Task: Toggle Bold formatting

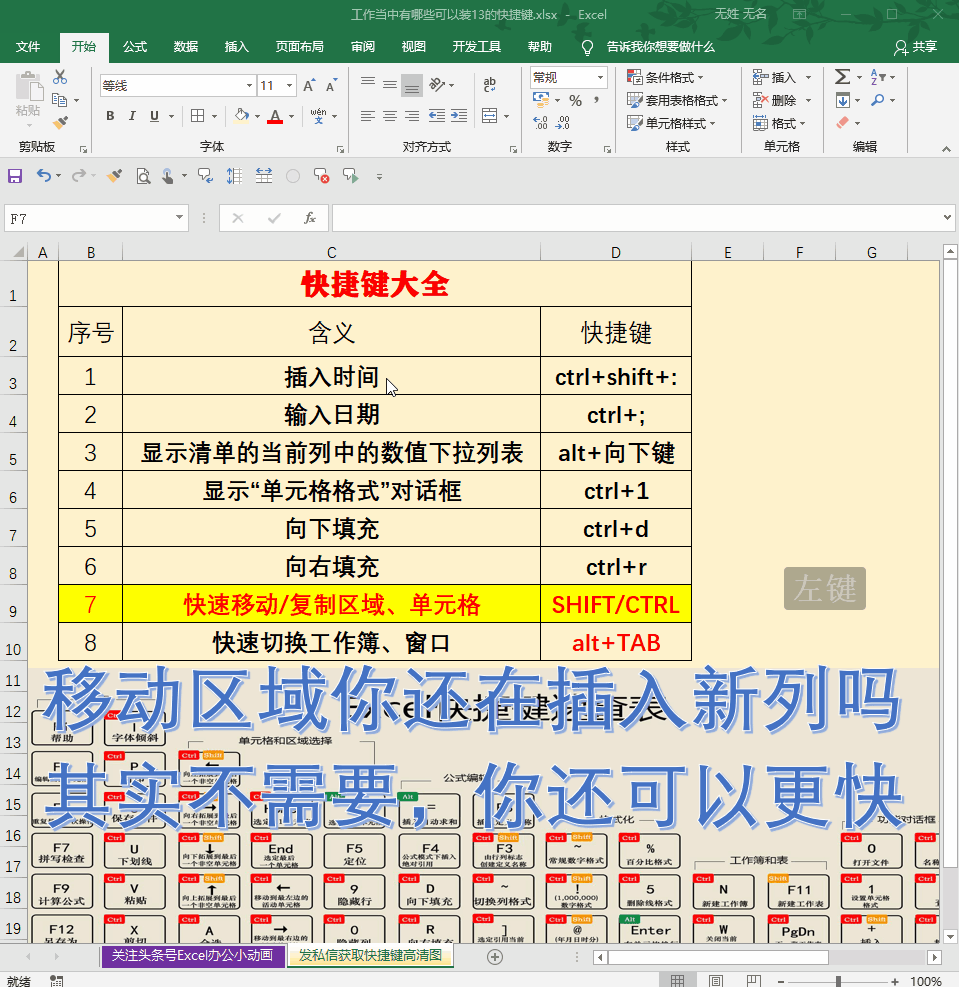Action: pyautogui.click(x=110, y=116)
